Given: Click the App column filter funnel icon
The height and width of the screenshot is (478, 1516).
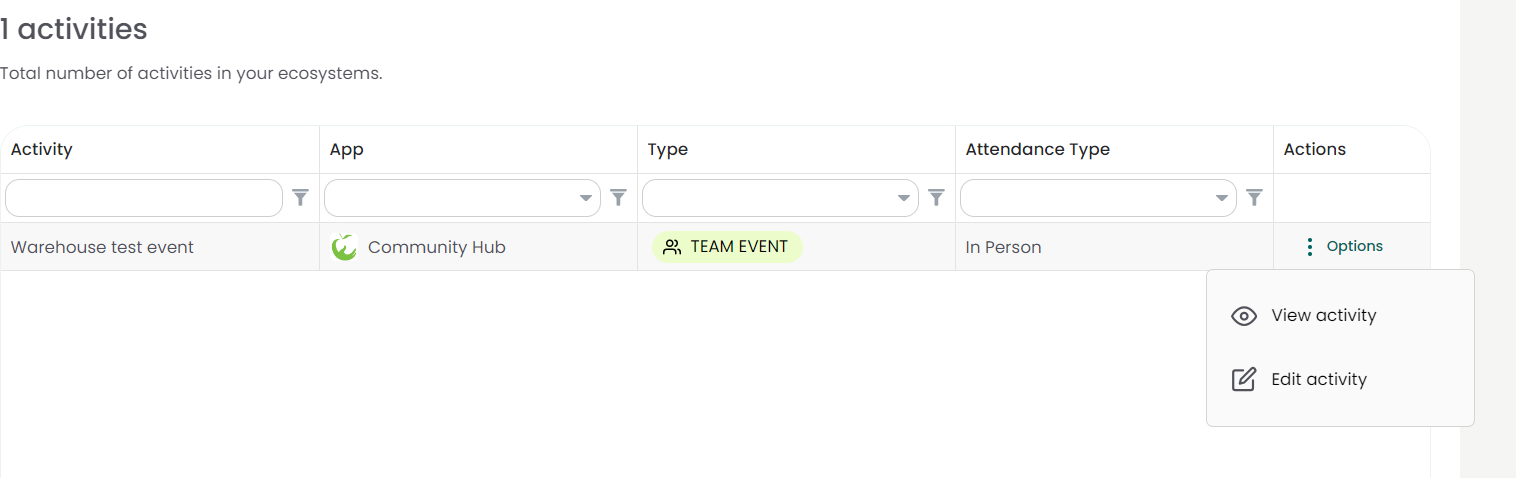Looking at the screenshot, I should tap(618, 198).
